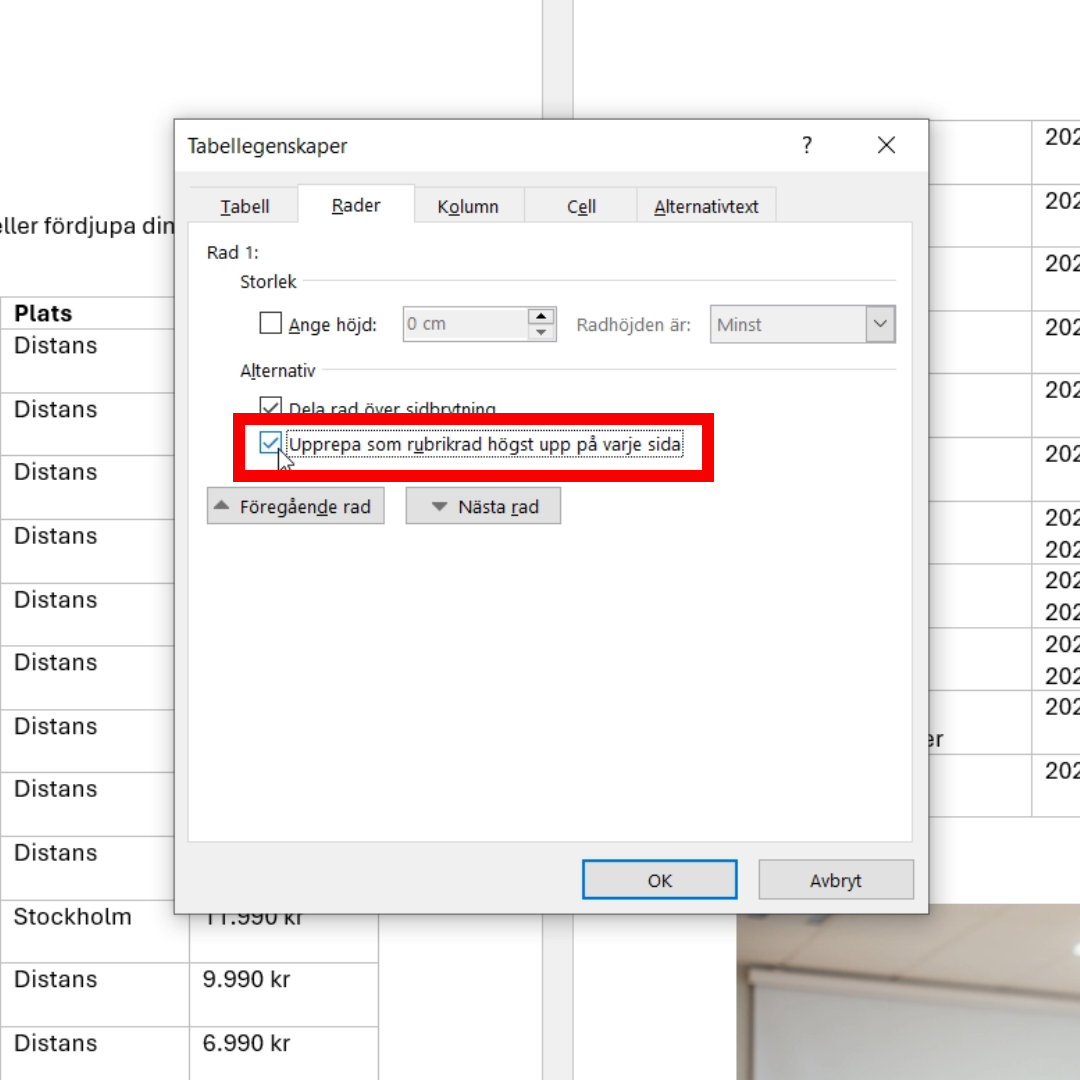Increase row height with up spinner arrow
The width and height of the screenshot is (1080, 1080).
[x=541, y=316]
